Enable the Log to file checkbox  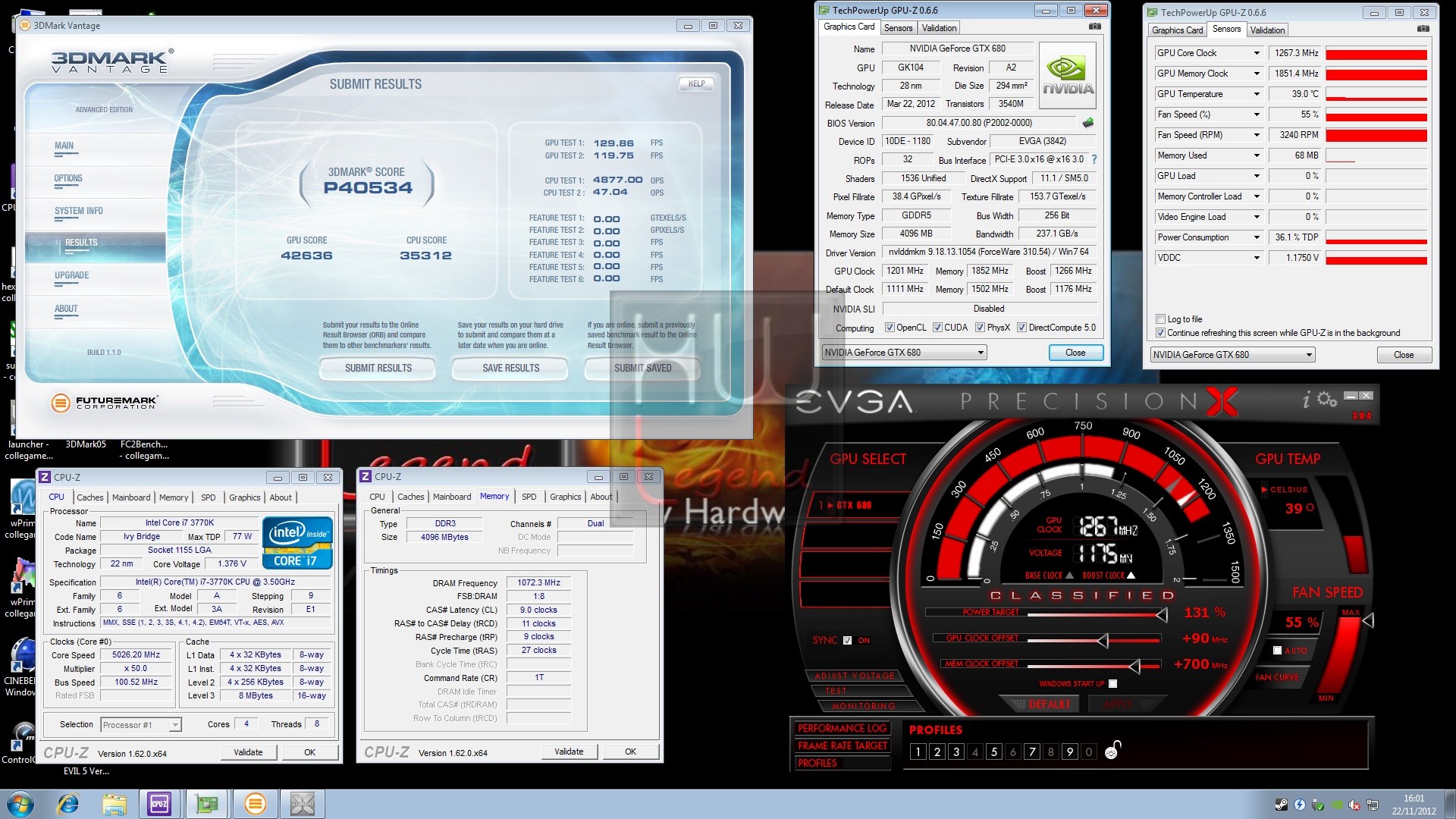(x=1160, y=319)
